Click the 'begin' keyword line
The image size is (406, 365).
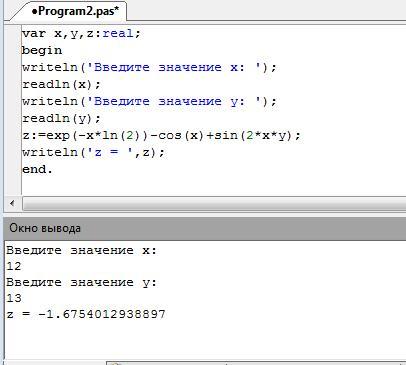[x=42, y=50]
